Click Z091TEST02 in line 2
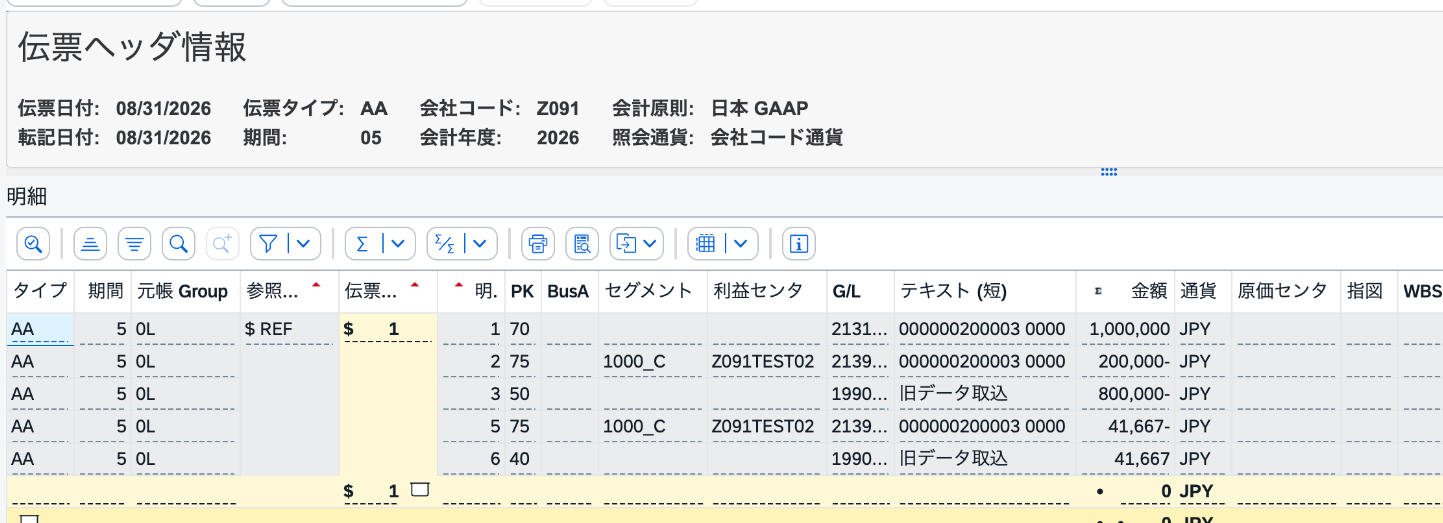Viewport: 1443px width, 523px height. (767, 361)
